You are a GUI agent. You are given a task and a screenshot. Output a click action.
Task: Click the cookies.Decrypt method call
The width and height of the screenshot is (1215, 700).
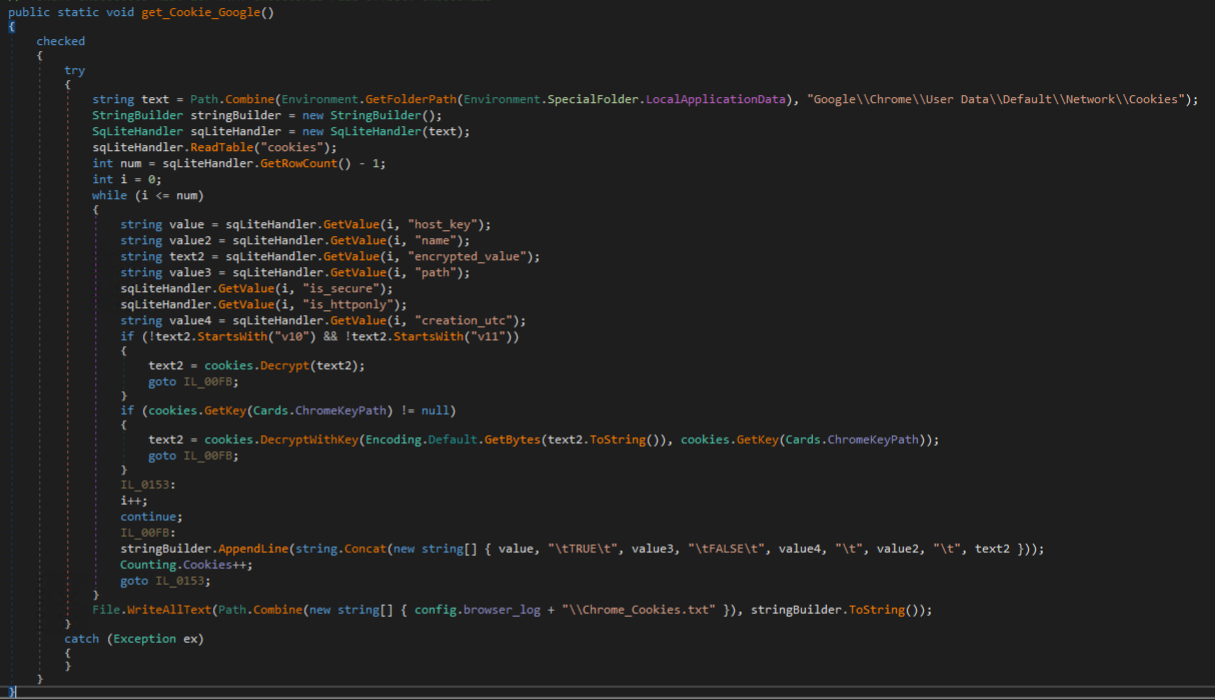(x=257, y=365)
